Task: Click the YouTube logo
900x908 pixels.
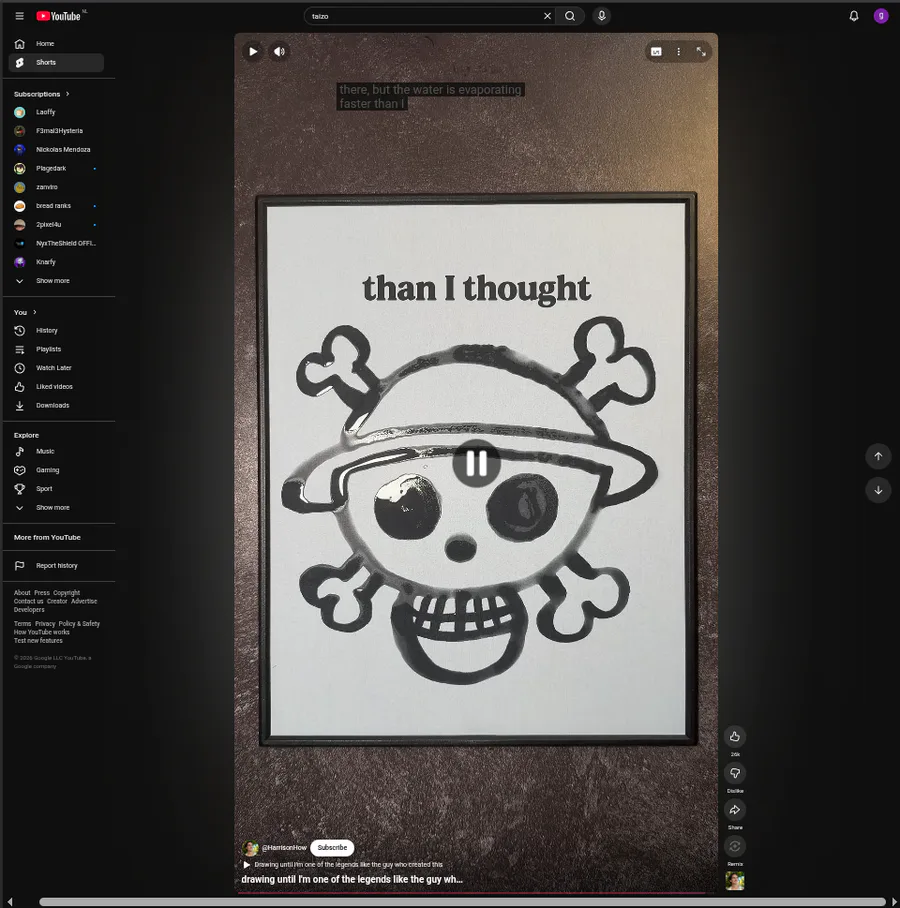Action: click(x=58, y=16)
